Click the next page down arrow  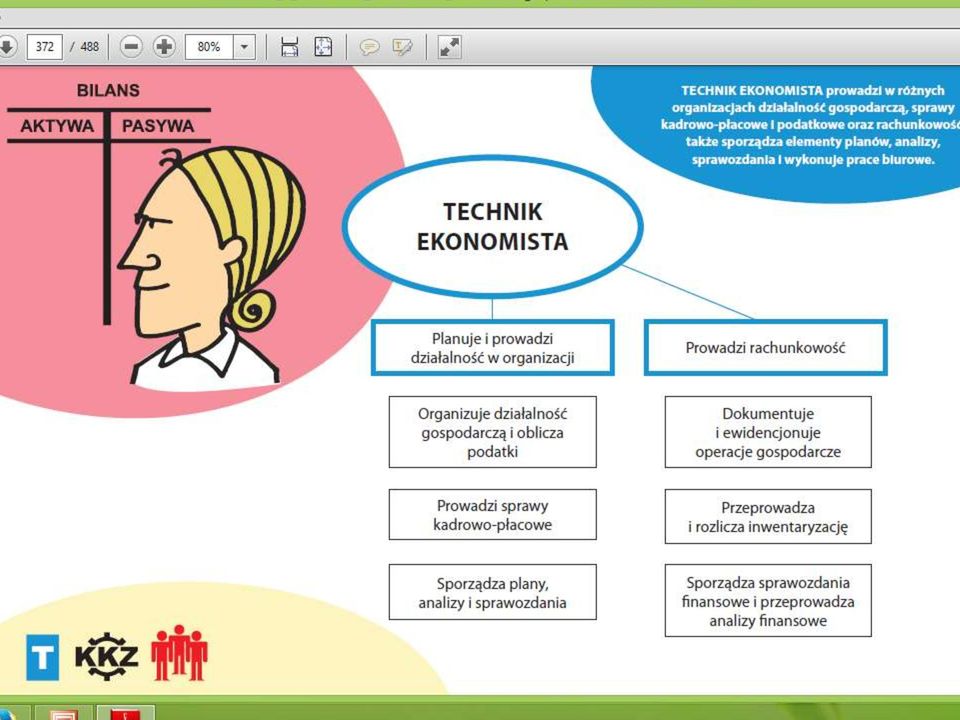click(x=6, y=47)
